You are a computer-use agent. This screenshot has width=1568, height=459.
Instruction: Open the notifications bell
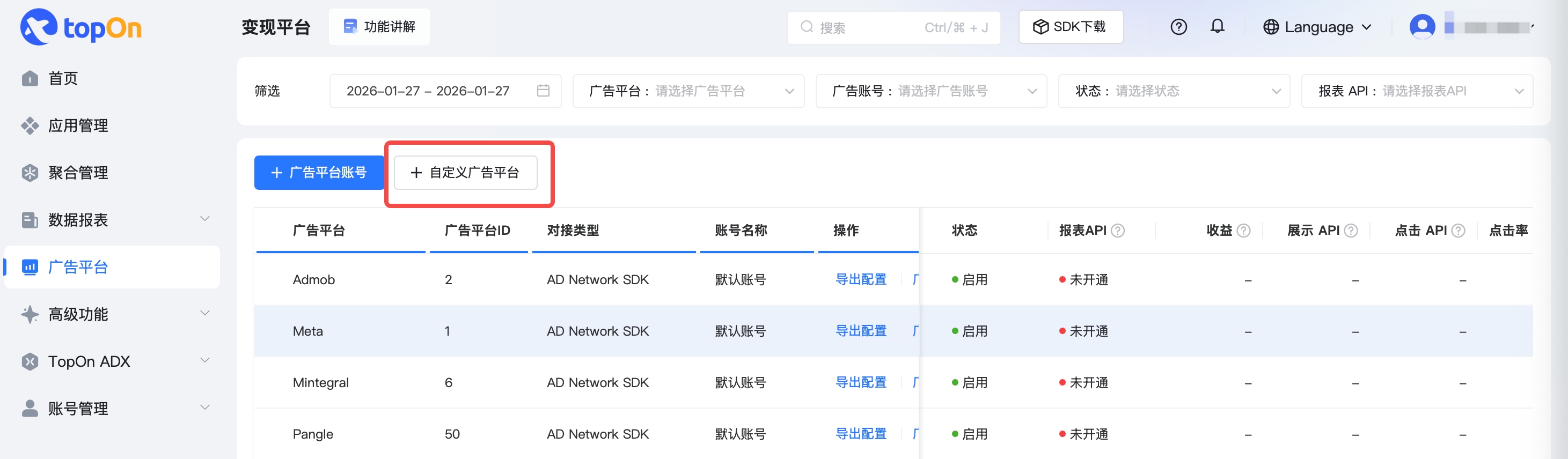click(x=1217, y=27)
